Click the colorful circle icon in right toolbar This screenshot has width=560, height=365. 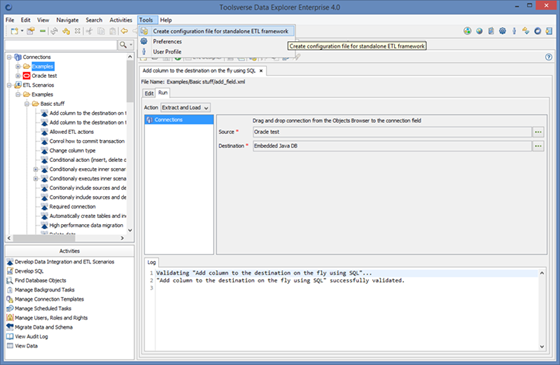click(x=467, y=31)
